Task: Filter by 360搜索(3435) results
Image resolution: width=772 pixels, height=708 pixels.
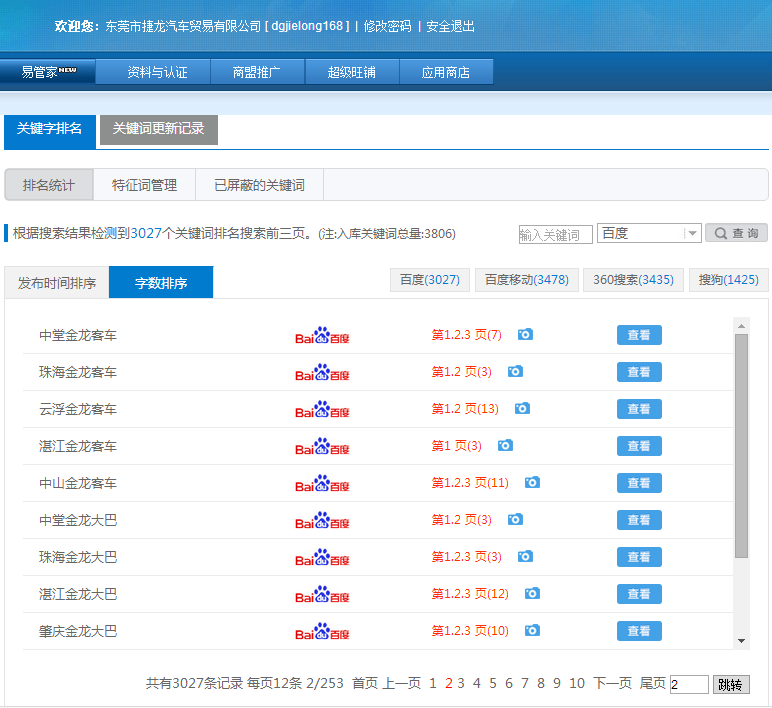Action: tap(633, 280)
